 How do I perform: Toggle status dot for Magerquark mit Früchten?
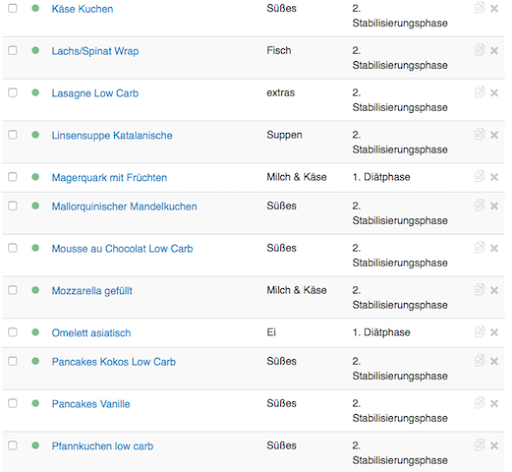coord(35,177)
